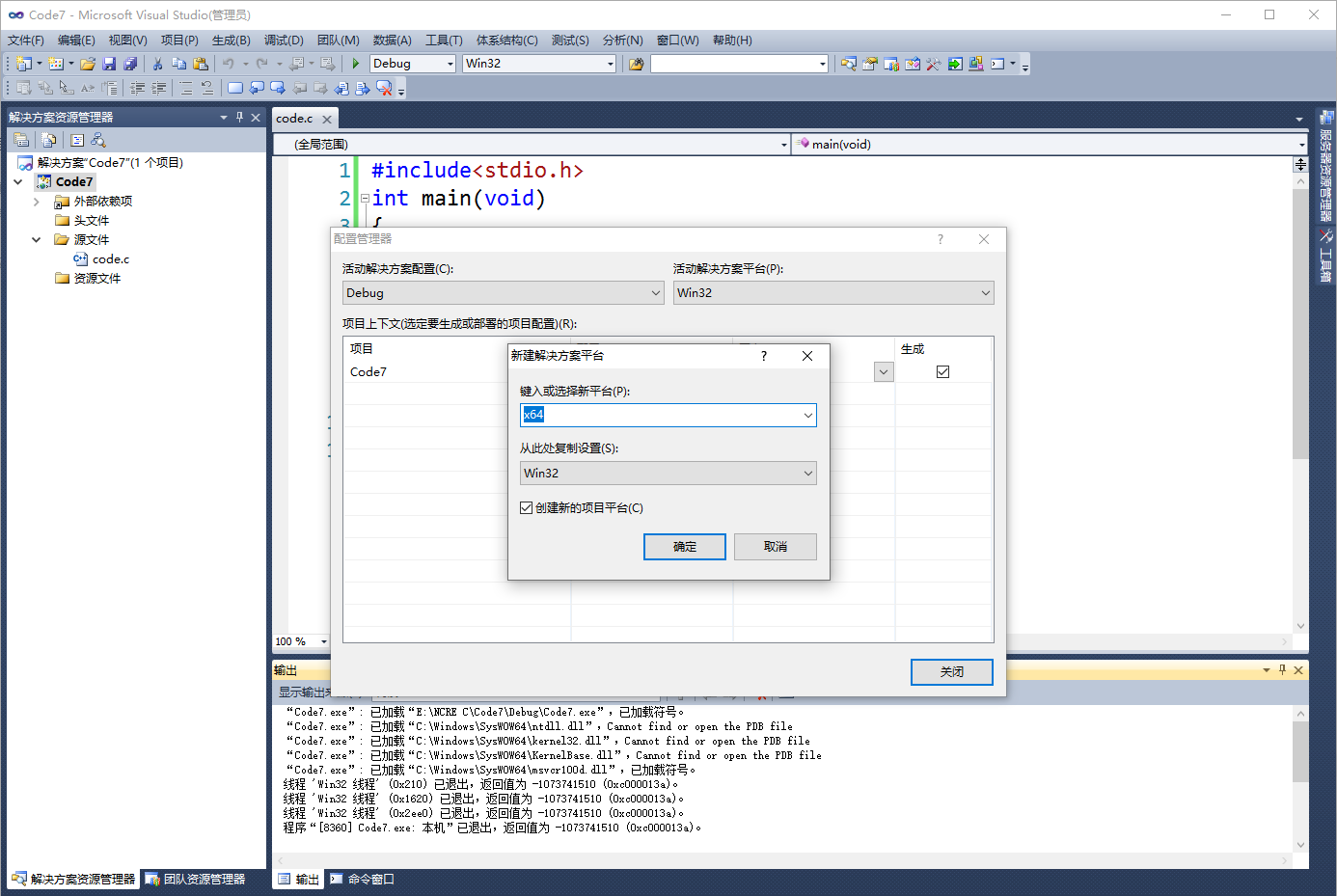Pin the Solution Explorer panel with the pushpin icon
Image resolution: width=1337 pixels, height=896 pixels.
[239, 117]
